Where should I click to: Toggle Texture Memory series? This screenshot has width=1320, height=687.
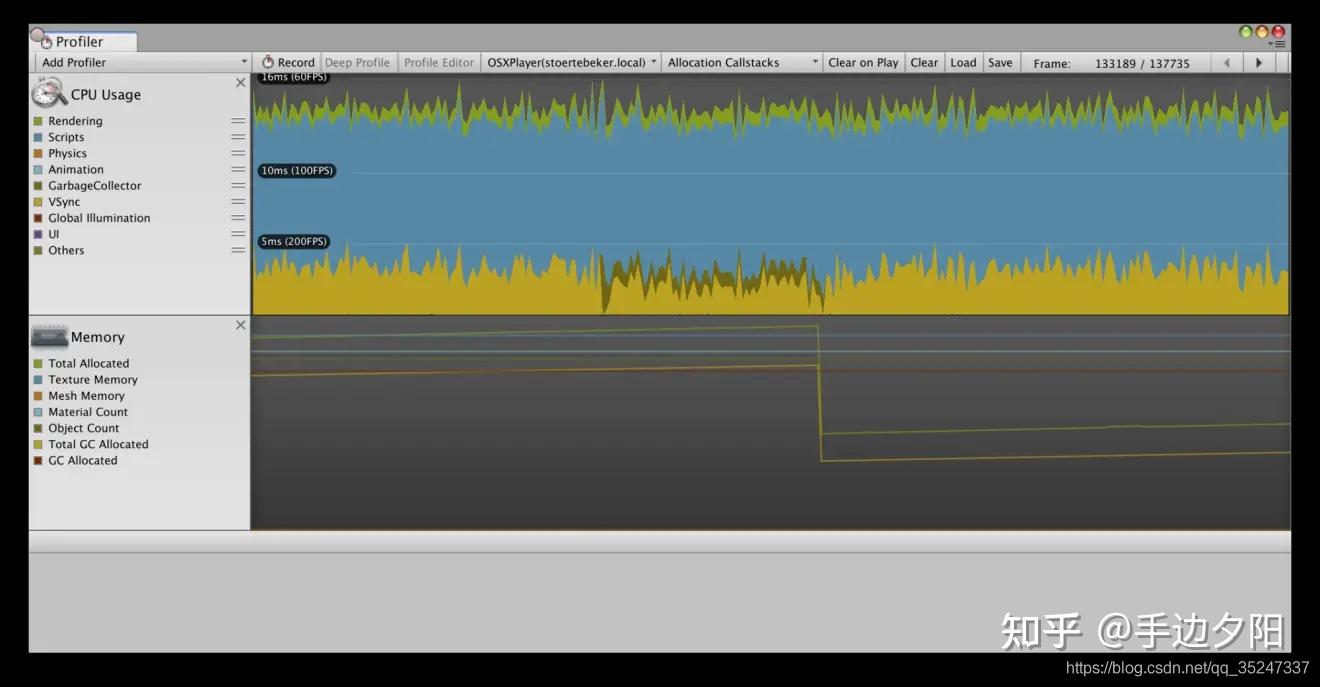(38, 379)
